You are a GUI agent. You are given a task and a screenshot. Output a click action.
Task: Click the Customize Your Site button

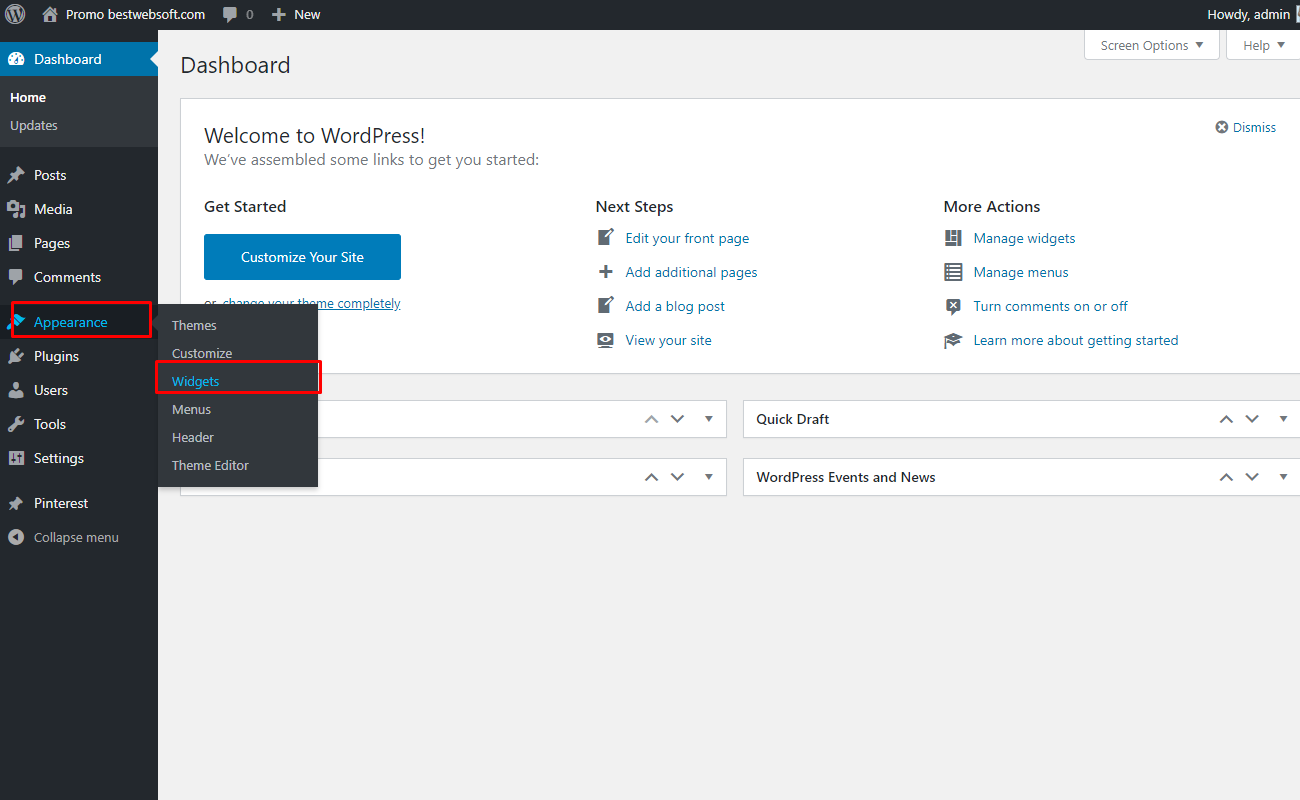point(302,257)
